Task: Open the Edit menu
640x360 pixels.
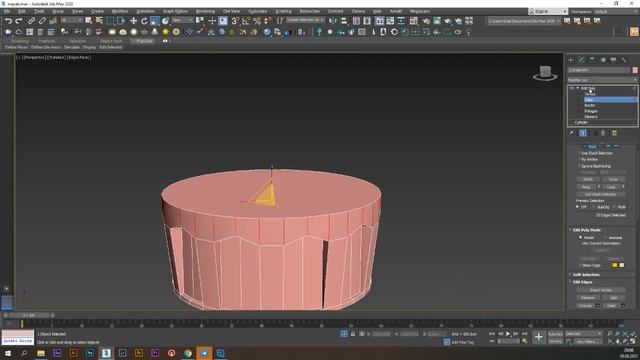Action: pyautogui.click(x=22, y=11)
